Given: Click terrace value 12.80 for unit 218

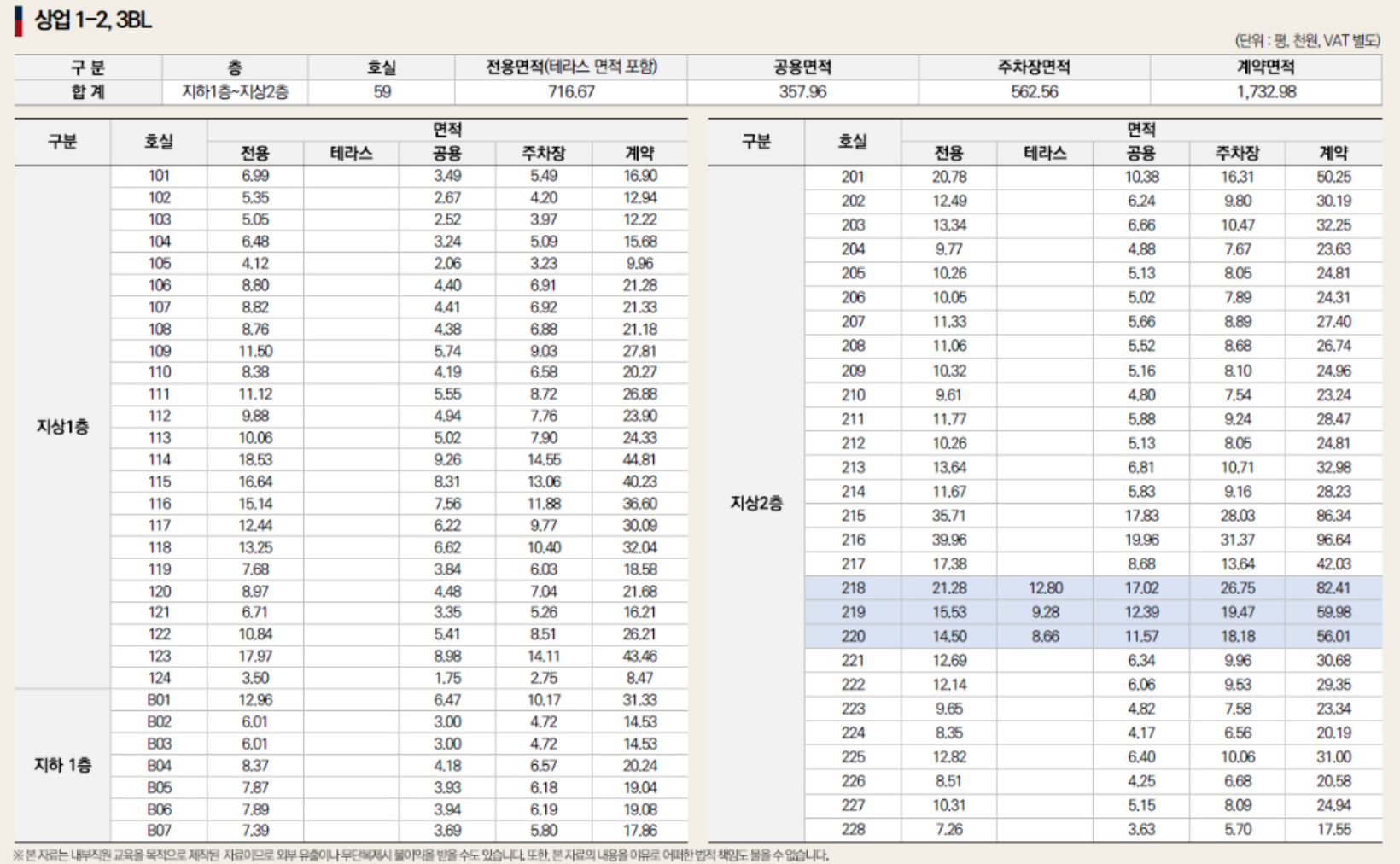Looking at the screenshot, I should [1043, 588].
